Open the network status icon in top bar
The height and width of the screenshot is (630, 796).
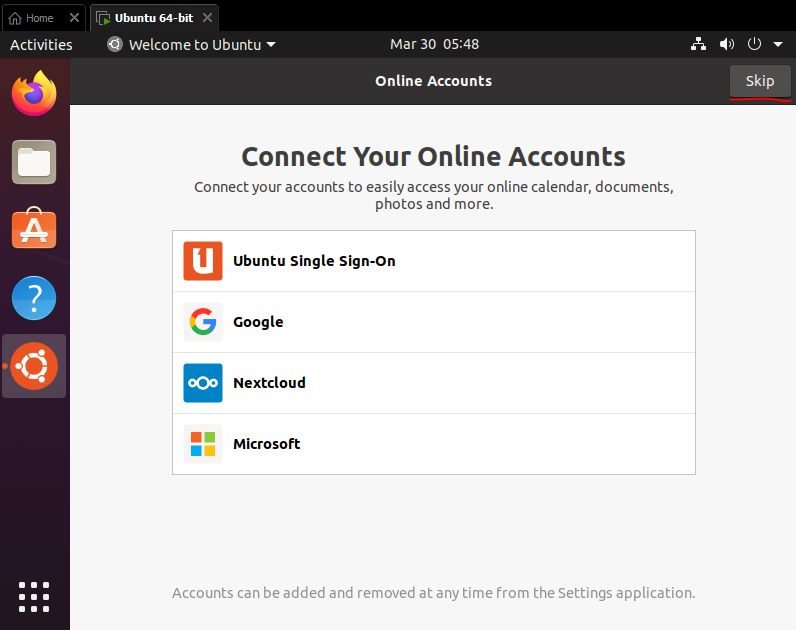click(x=699, y=44)
